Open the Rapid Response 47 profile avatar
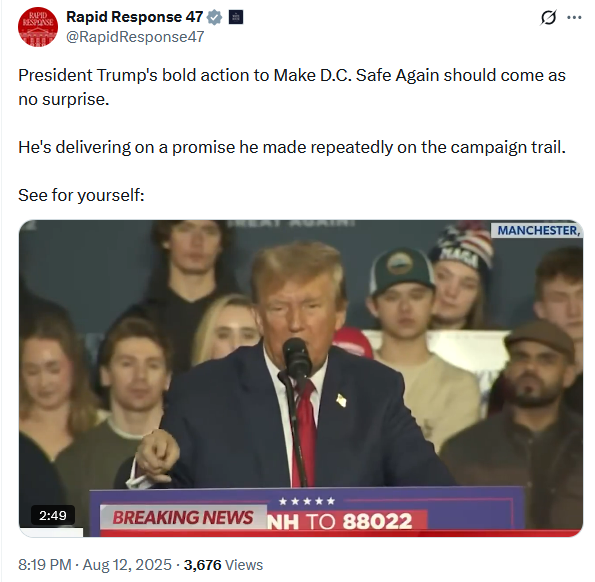The image size is (595, 582). coord(38,27)
